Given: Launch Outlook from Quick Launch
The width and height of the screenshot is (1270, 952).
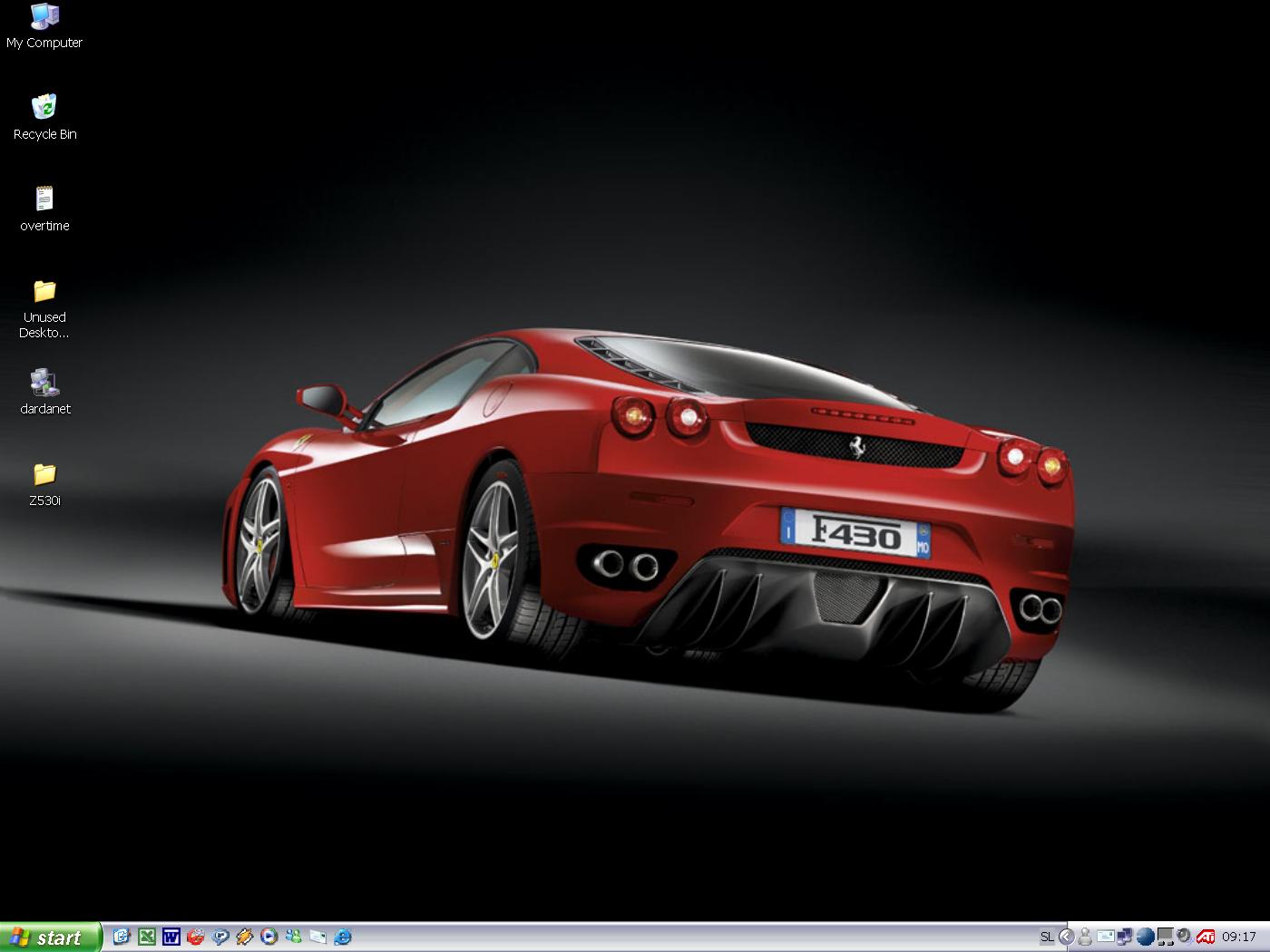Looking at the screenshot, I should pyautogui.click(x=122, y=937).
